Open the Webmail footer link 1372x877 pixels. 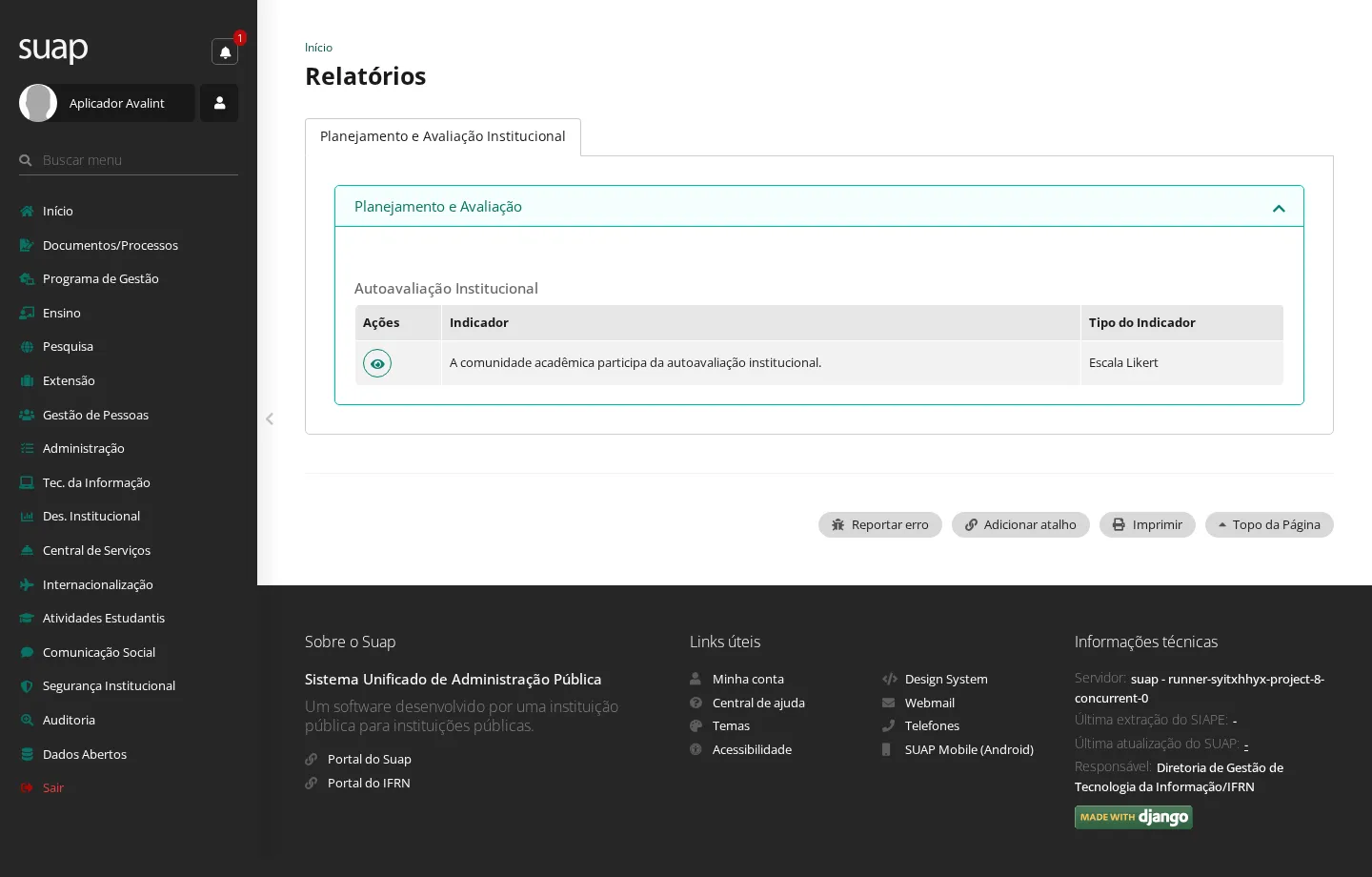[930, 703]
